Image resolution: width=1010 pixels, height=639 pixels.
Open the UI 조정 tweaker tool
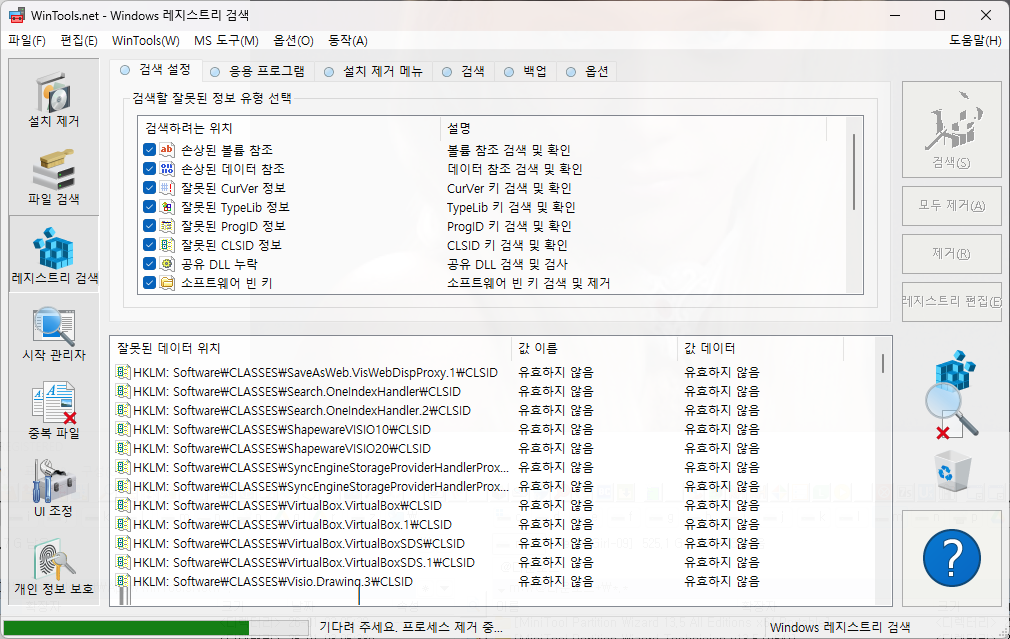[x=54, y=490]
